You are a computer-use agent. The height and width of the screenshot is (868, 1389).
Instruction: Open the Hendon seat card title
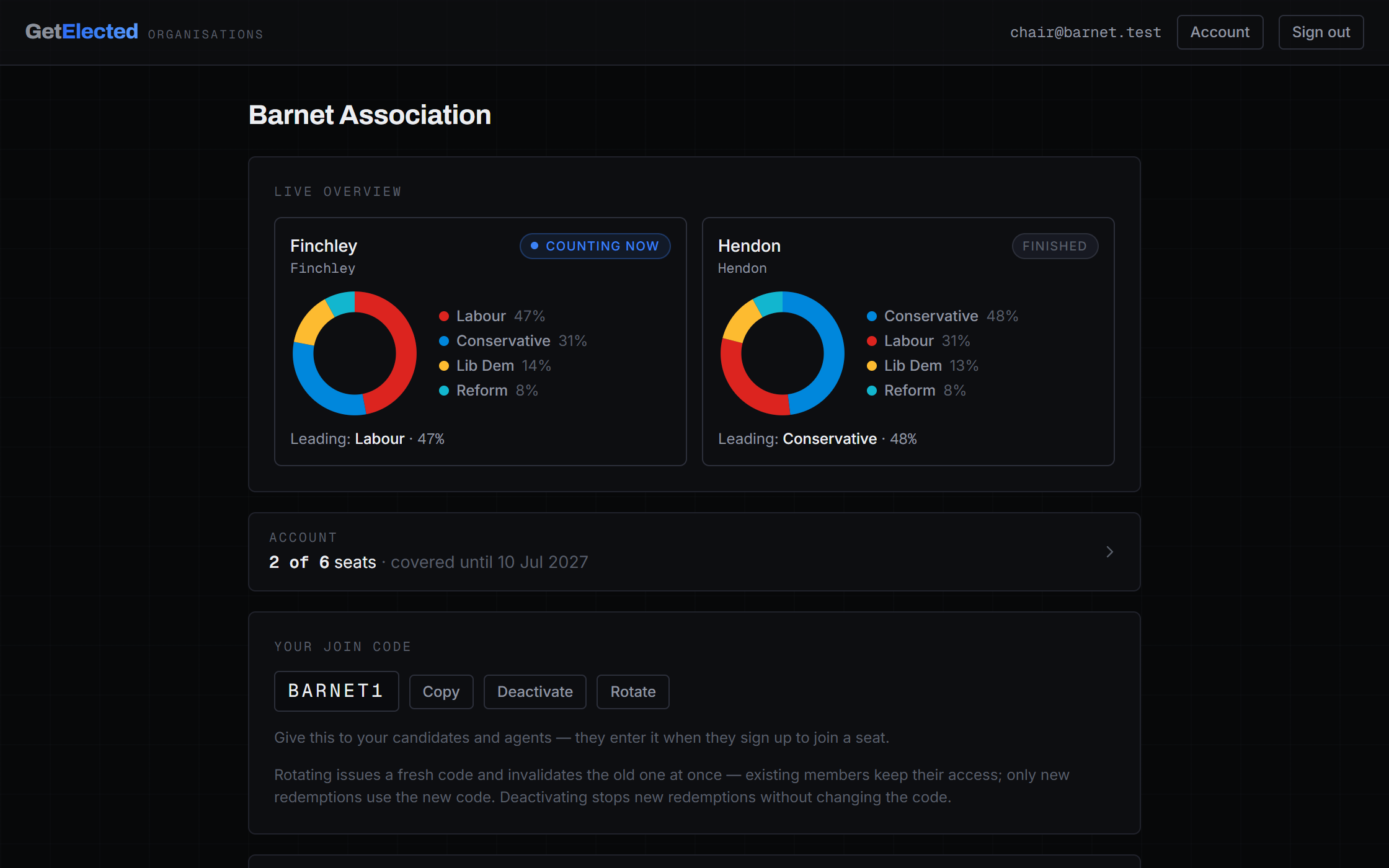click(x=749, y=246)
